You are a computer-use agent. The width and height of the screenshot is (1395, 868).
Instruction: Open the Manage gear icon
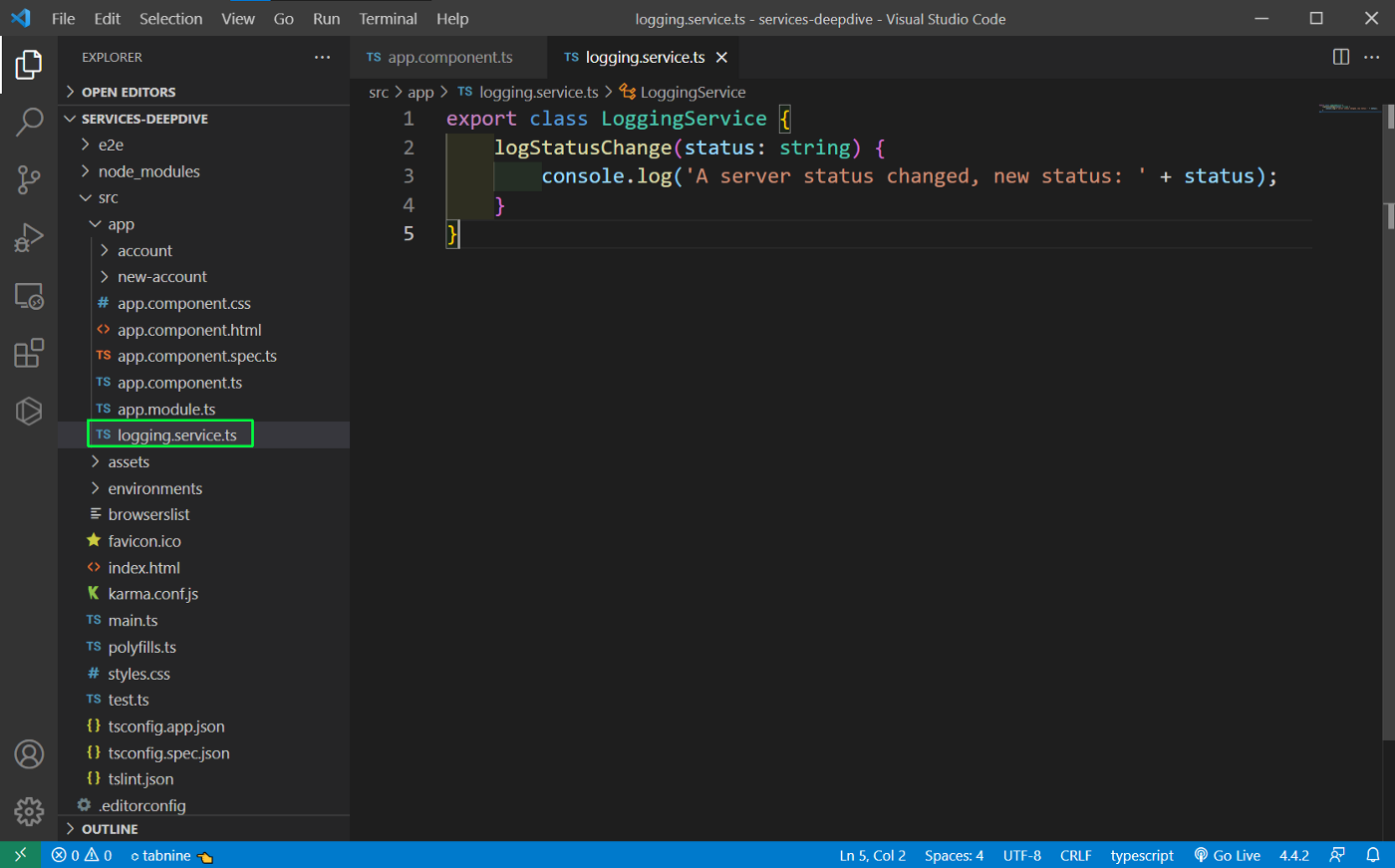(29, 812)
